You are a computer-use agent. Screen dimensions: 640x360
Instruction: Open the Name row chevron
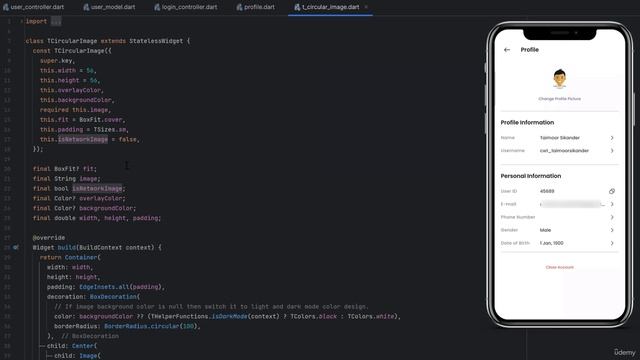pyautogui.click(x=612, y=138)
